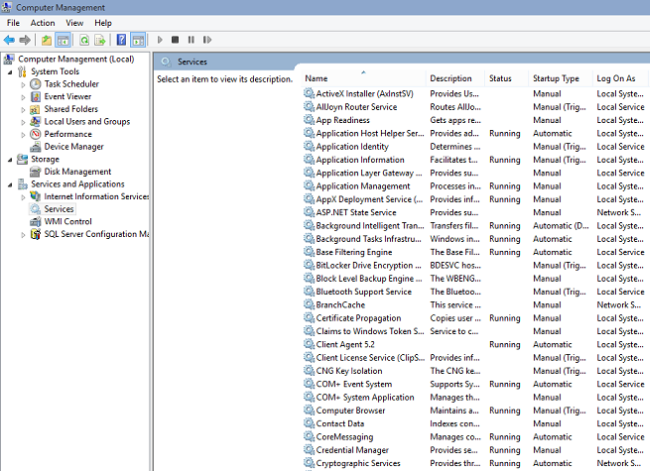Click the Forward arrow toolbar icon
Image resolution: width=650 pixels, height=471 pixels.
click(x=25, y=40)
